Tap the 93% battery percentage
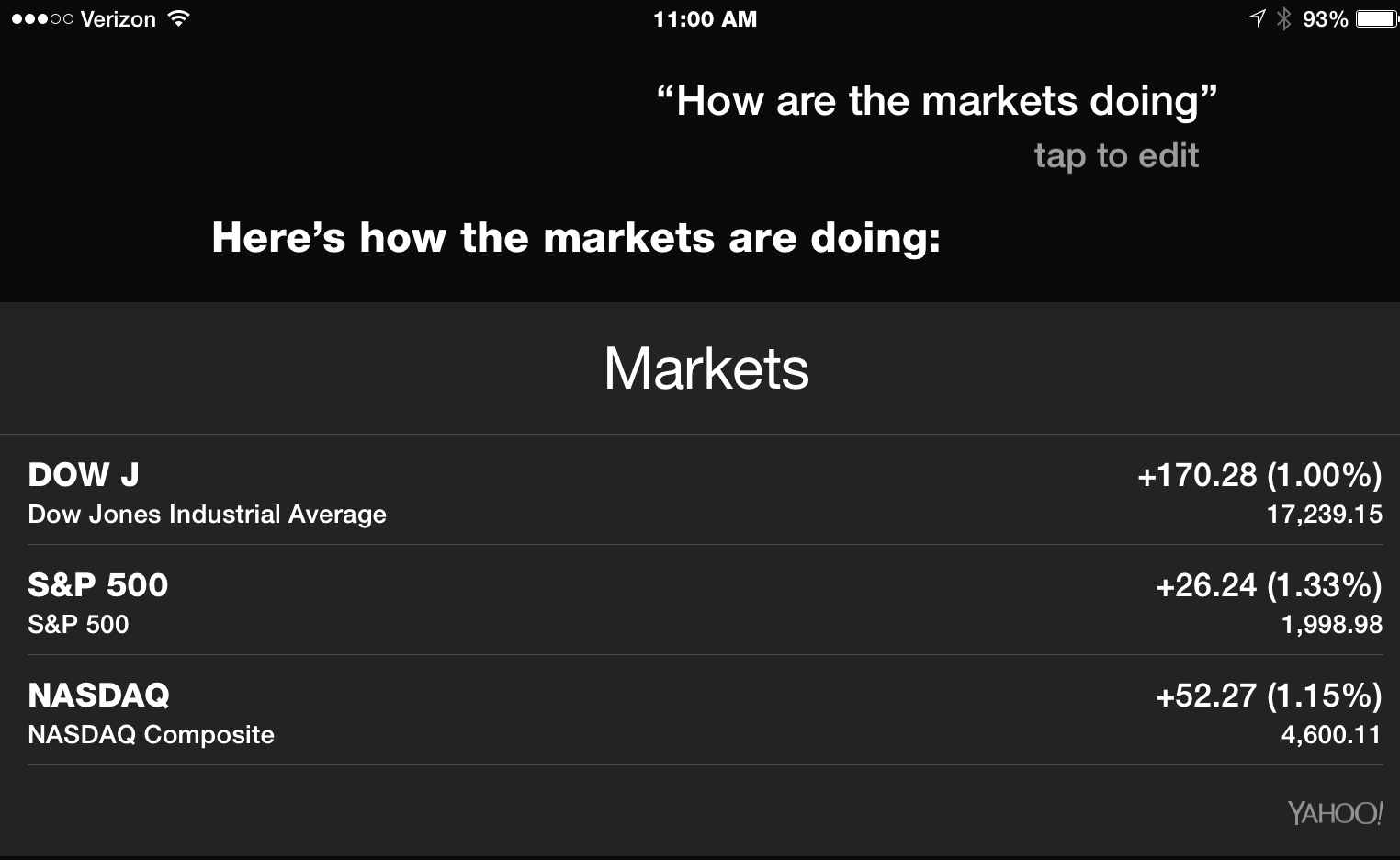 [x=1325, y=19]
